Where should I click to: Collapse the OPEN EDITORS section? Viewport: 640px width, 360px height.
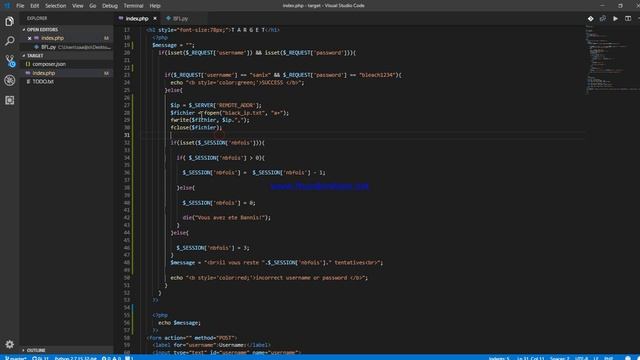(x=67, y=29)
